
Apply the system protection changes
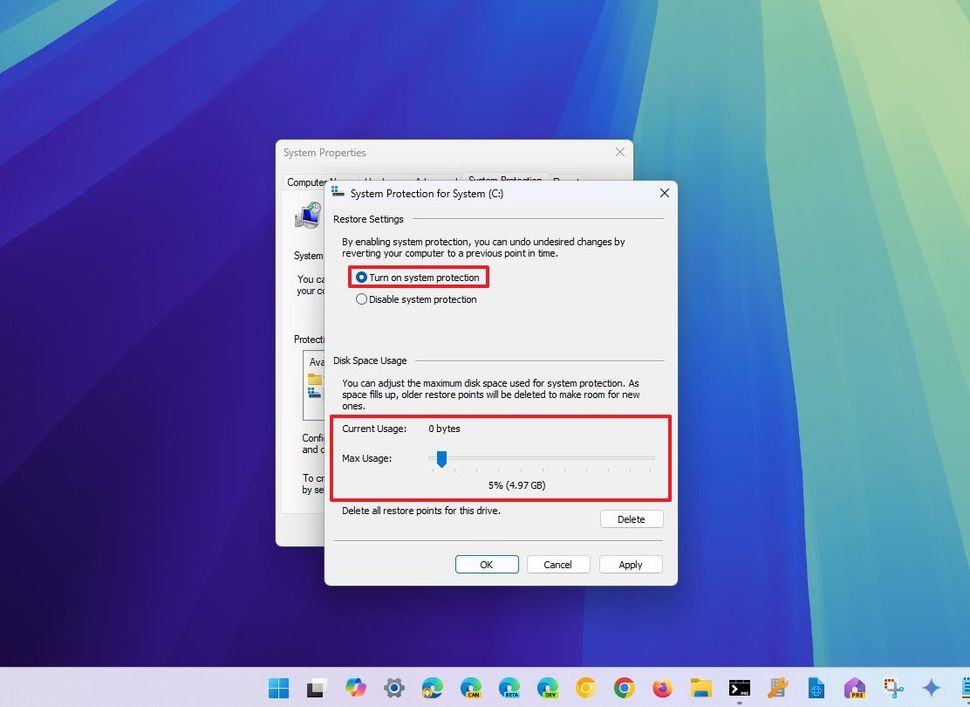(x=630, y=564)
